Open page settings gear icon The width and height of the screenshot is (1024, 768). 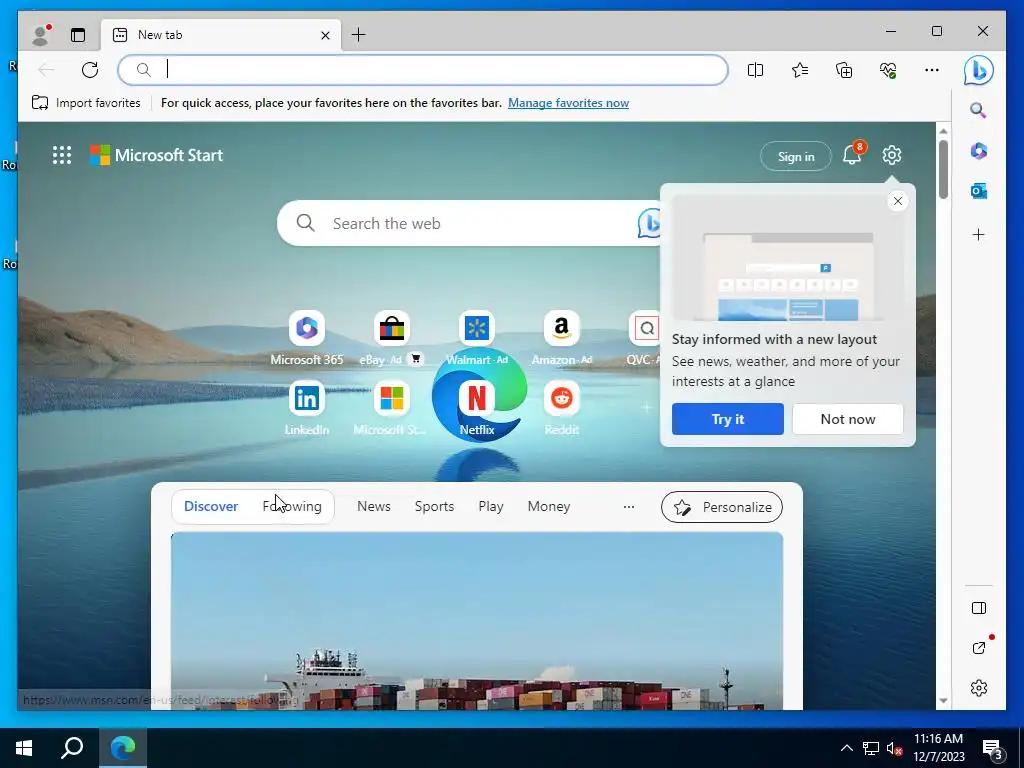coord(891,155)
